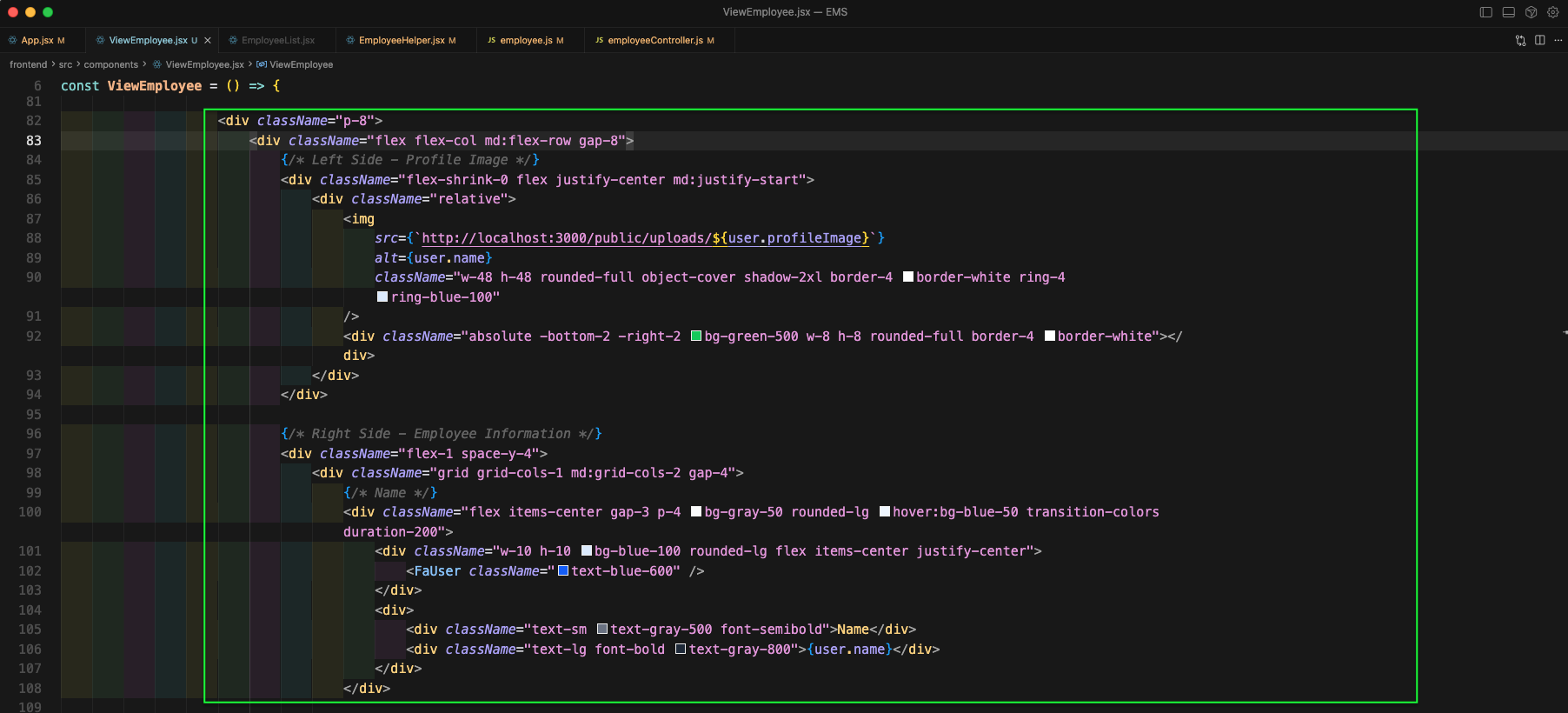Click the green fullscreen window button
This screenshot has width=1568, height=713.
[x=48, y=12]
